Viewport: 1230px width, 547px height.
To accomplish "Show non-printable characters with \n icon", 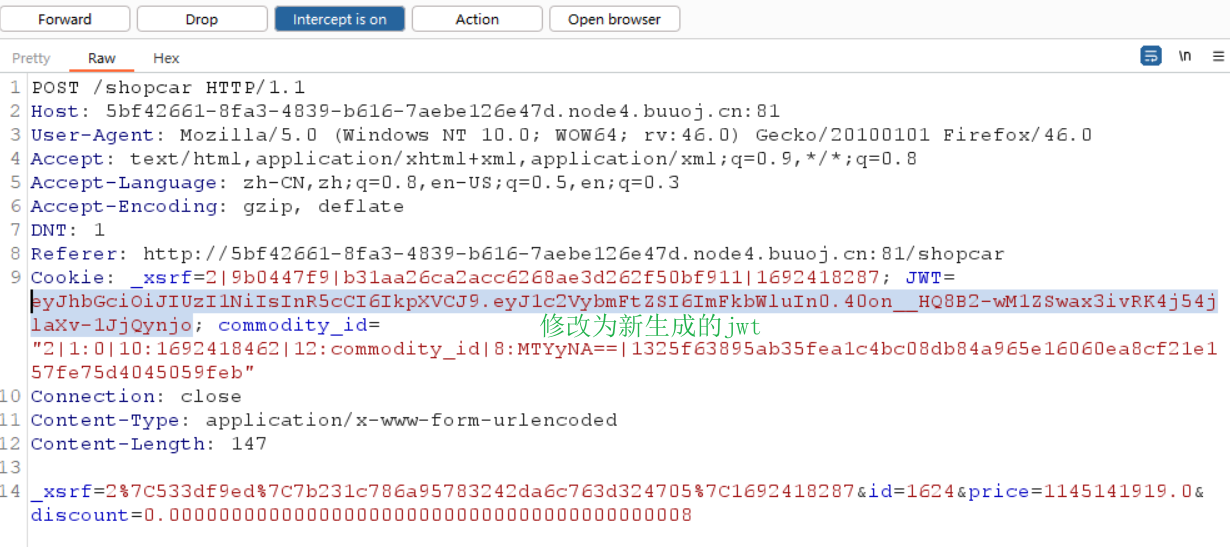I will click(1185, 56).
